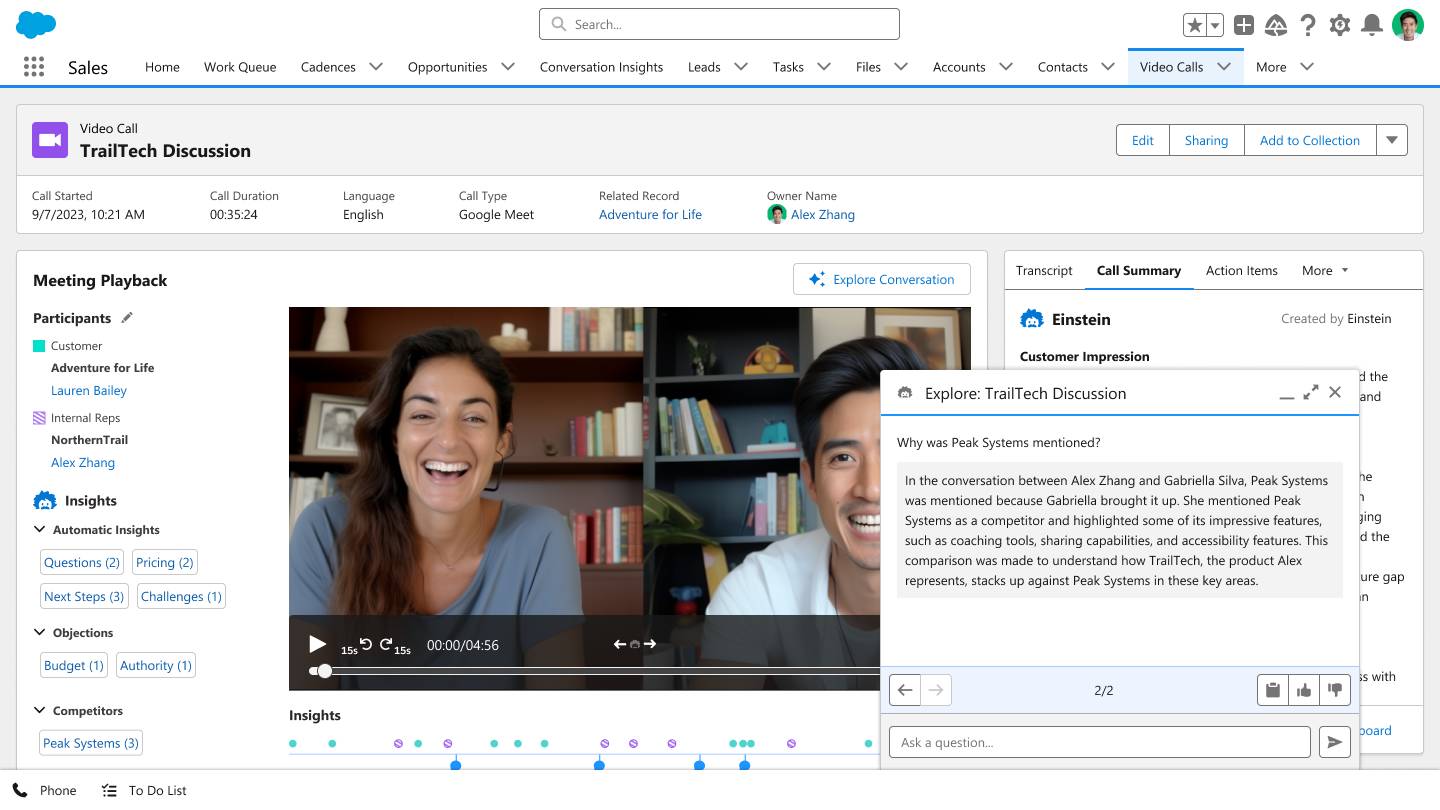Open the favorites list dropdown arrow
The height and width of the screenshot is (810, 1440).
point(1215,26)
